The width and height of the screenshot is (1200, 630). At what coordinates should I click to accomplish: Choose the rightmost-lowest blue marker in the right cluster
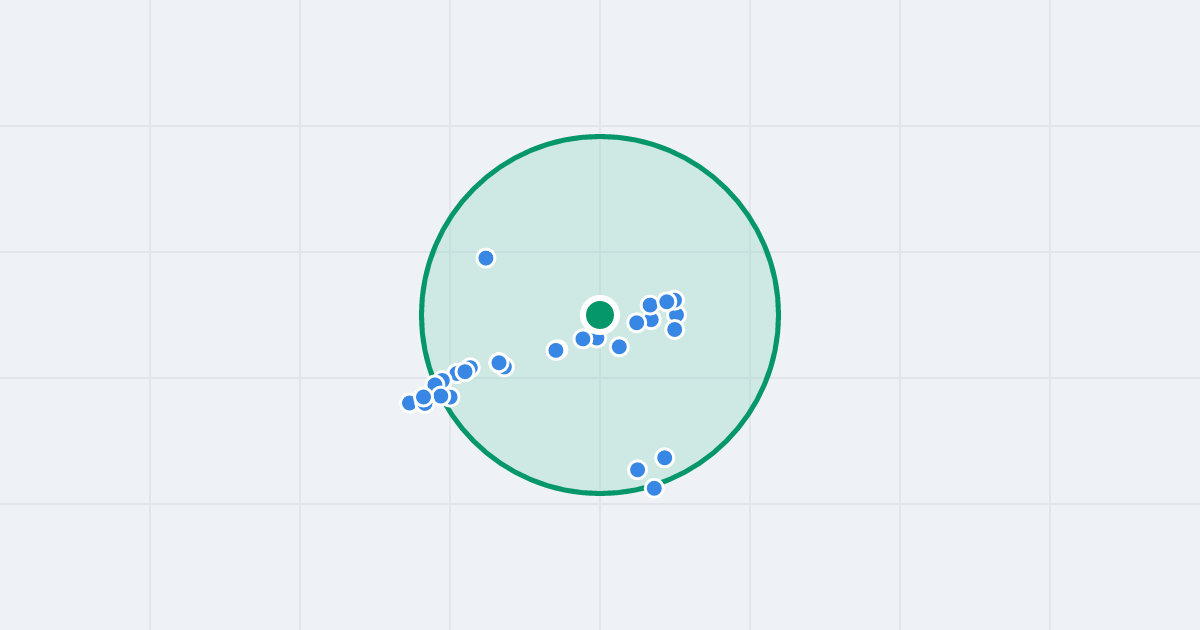click(x=675, y=329)
